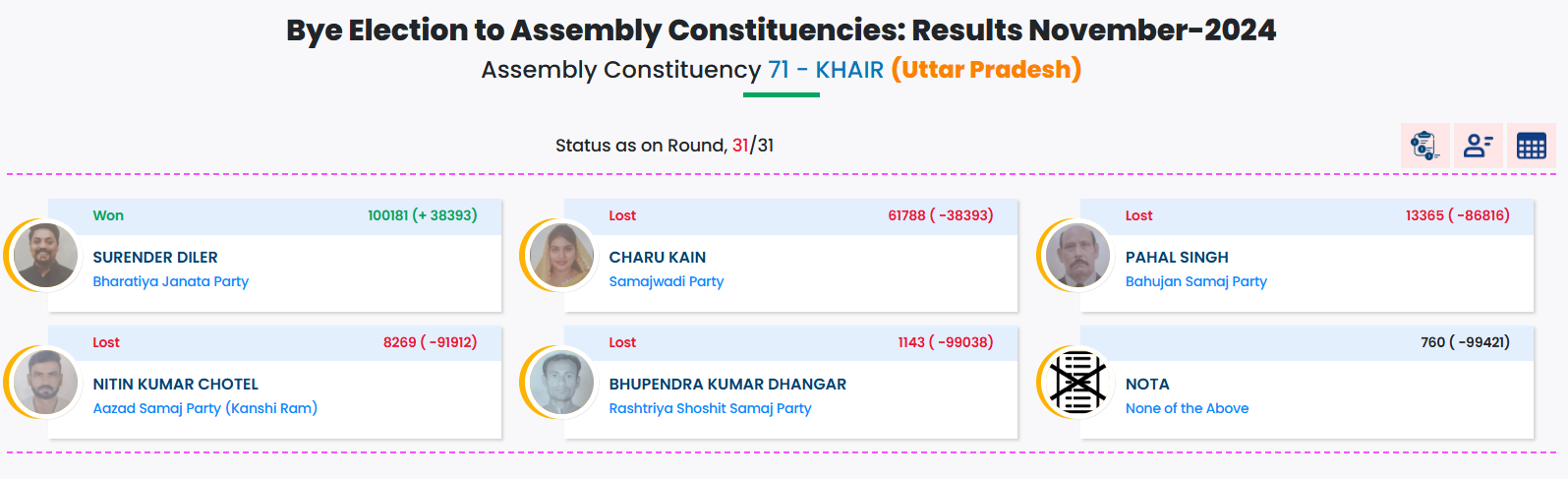Switch to the table grid view icon
This screenshot has width=1568, height=479.
pos(1531,146)
